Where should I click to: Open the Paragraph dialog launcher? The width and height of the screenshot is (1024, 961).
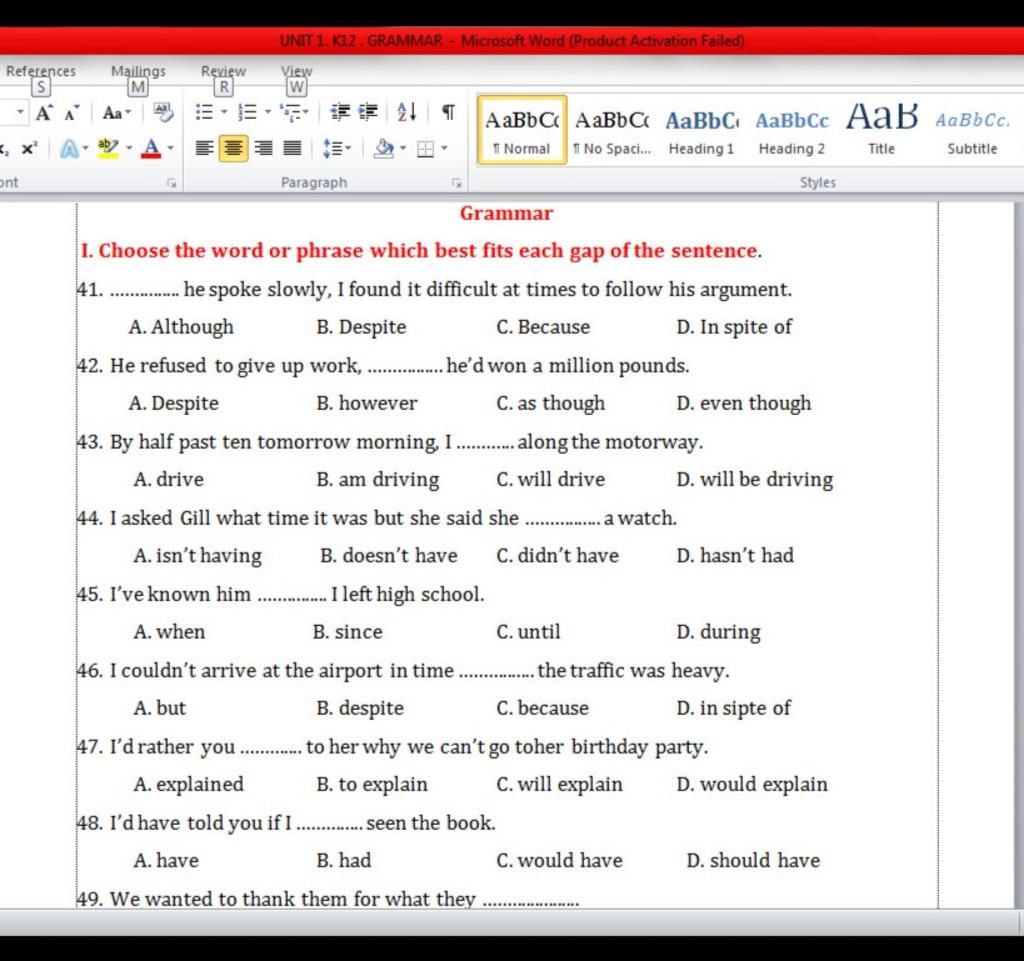click(x=456, y=183)
